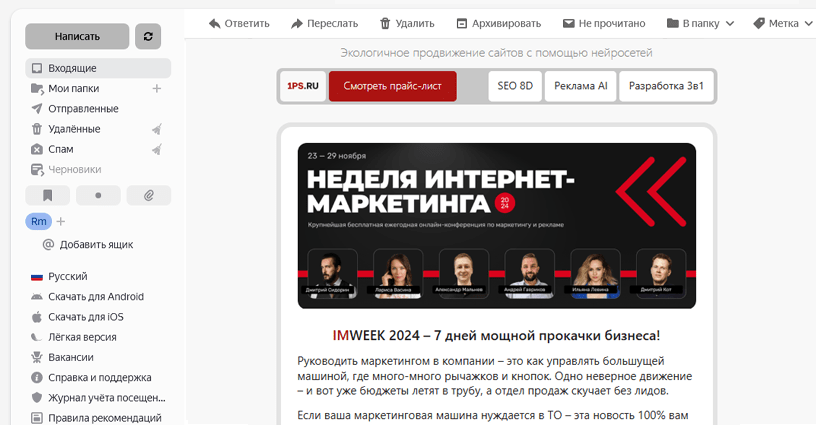The width and height of the screenshot is (816, 425).
Task: Empty Удалённые with the broom icon
Action: point(157,129)
